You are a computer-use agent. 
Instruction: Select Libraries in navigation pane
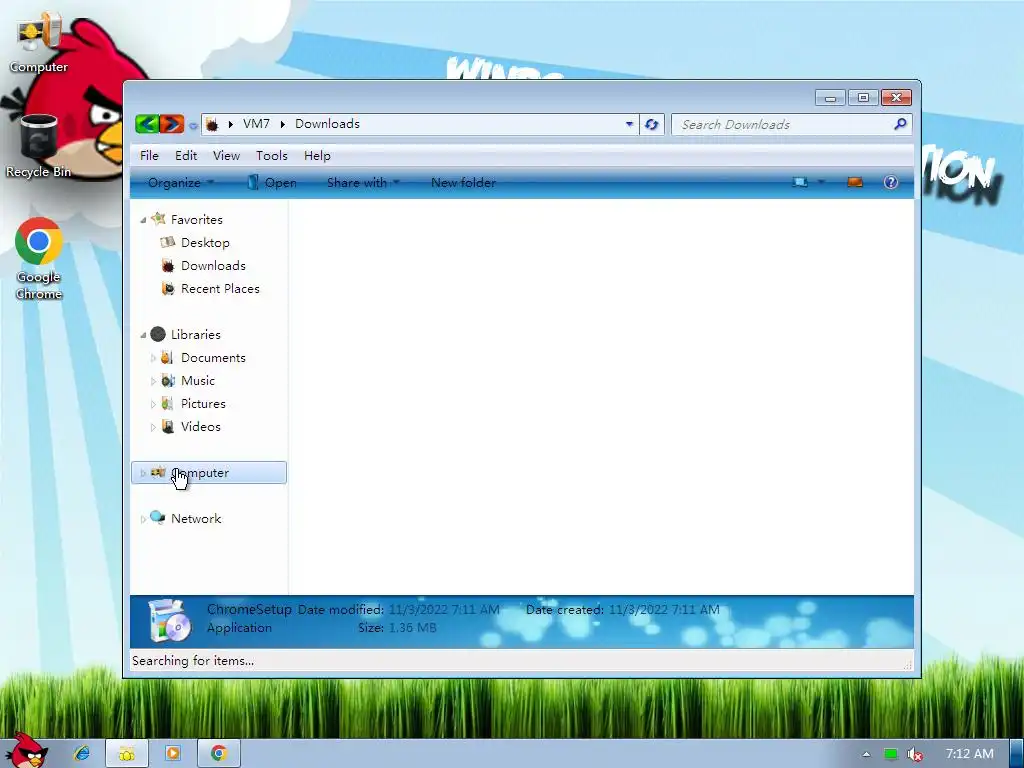tap(195, 334)
